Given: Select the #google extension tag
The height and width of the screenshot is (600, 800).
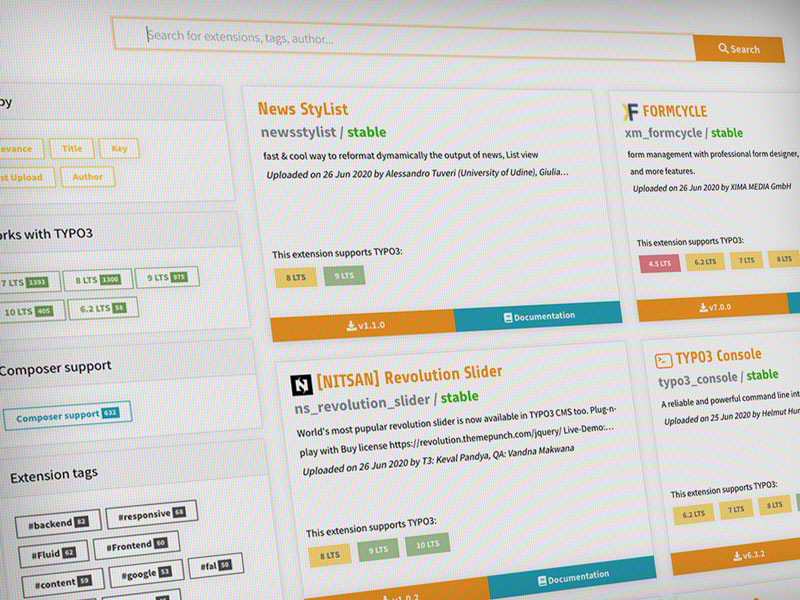Looking at the screenshot, I should pos(146,574).
